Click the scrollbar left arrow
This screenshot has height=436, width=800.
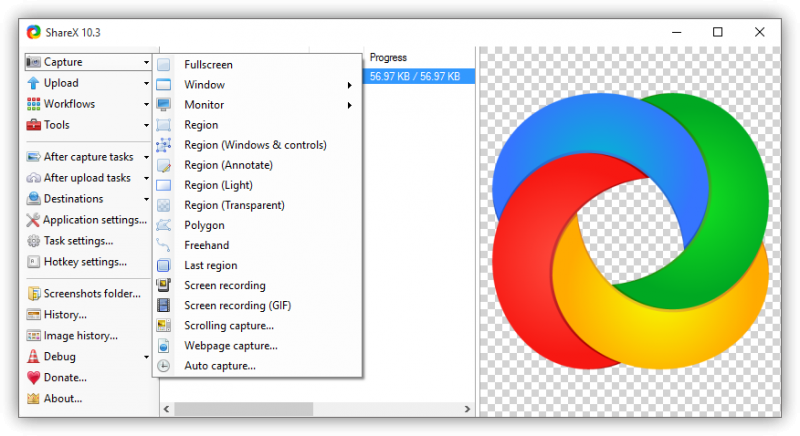(167, 409)
